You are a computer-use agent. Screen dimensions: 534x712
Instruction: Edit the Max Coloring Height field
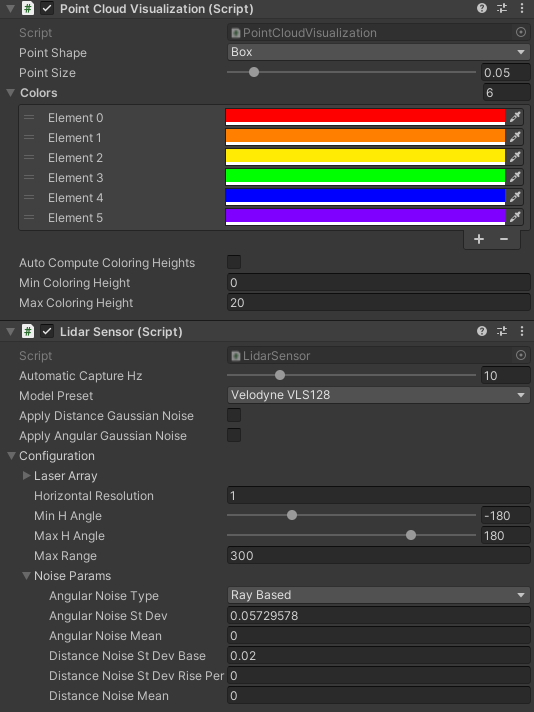378,302
